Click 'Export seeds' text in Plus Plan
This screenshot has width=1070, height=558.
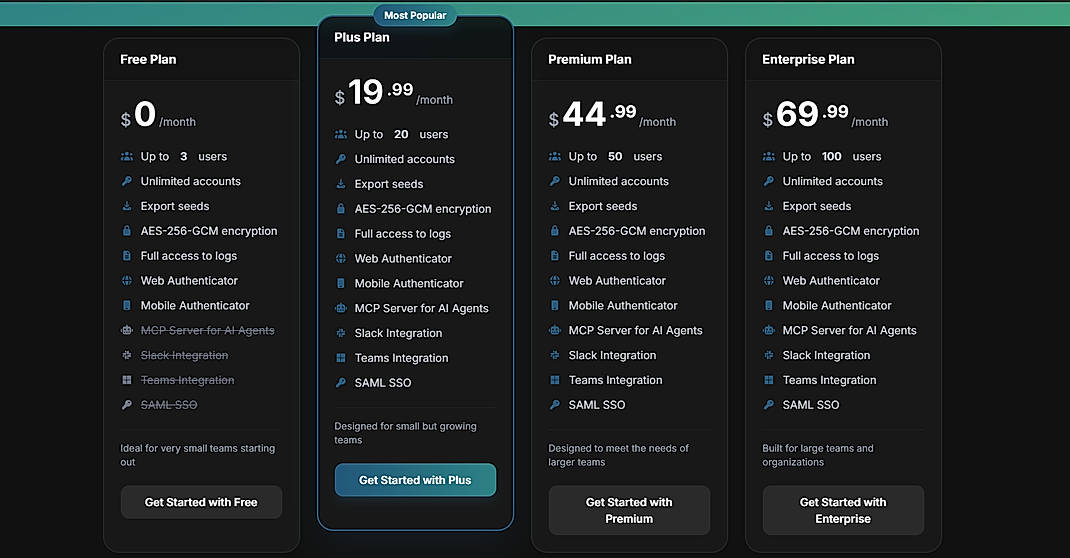pyautogui.click(x=389, y=184)
